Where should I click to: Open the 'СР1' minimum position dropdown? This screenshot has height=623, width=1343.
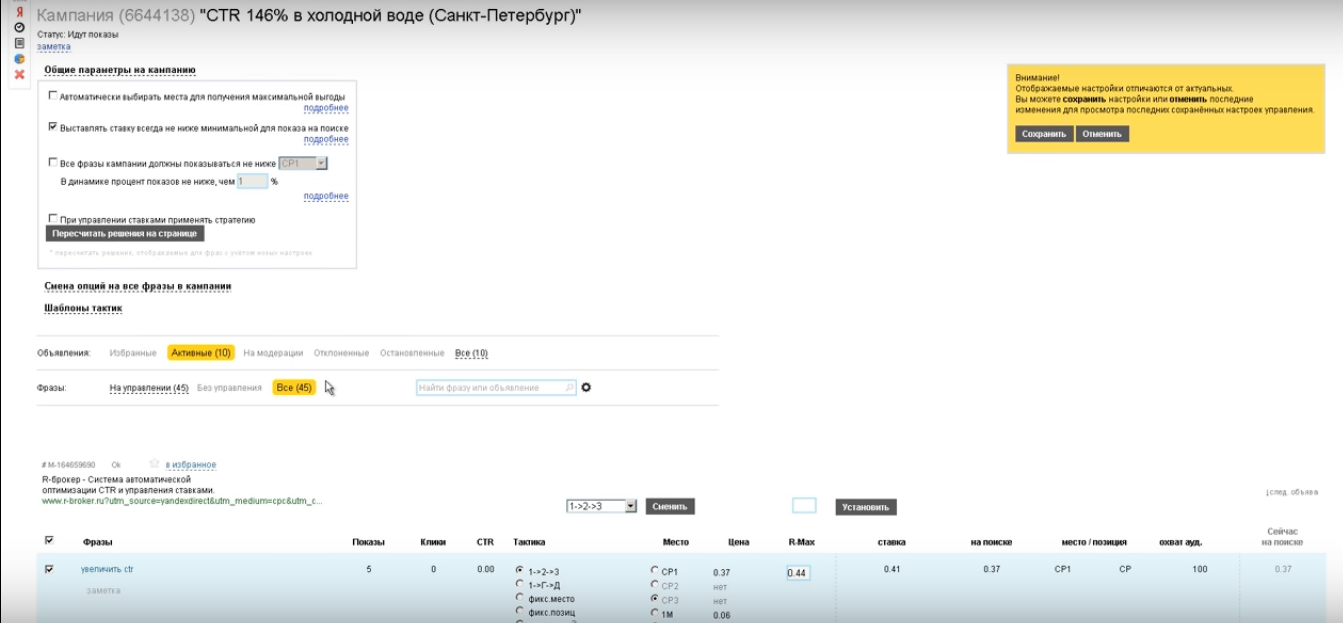[304, 163]
